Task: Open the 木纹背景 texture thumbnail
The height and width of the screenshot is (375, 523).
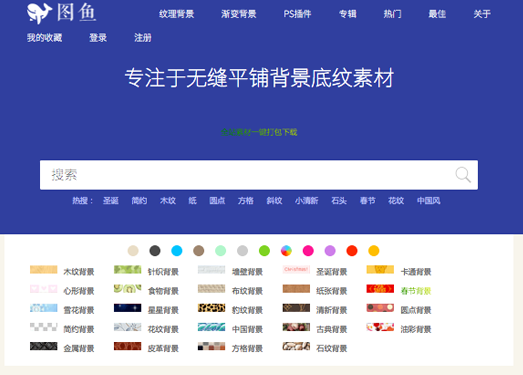Action: pyautogui.click(x=44, y=270)
